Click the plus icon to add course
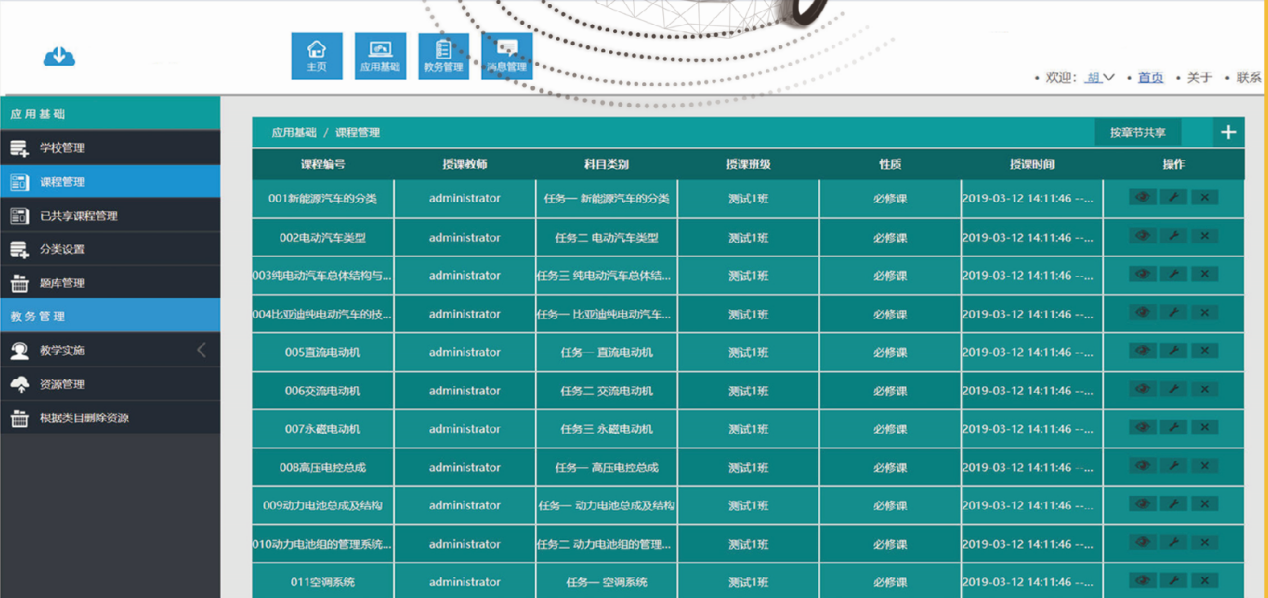 click(x=1229, y=132)
